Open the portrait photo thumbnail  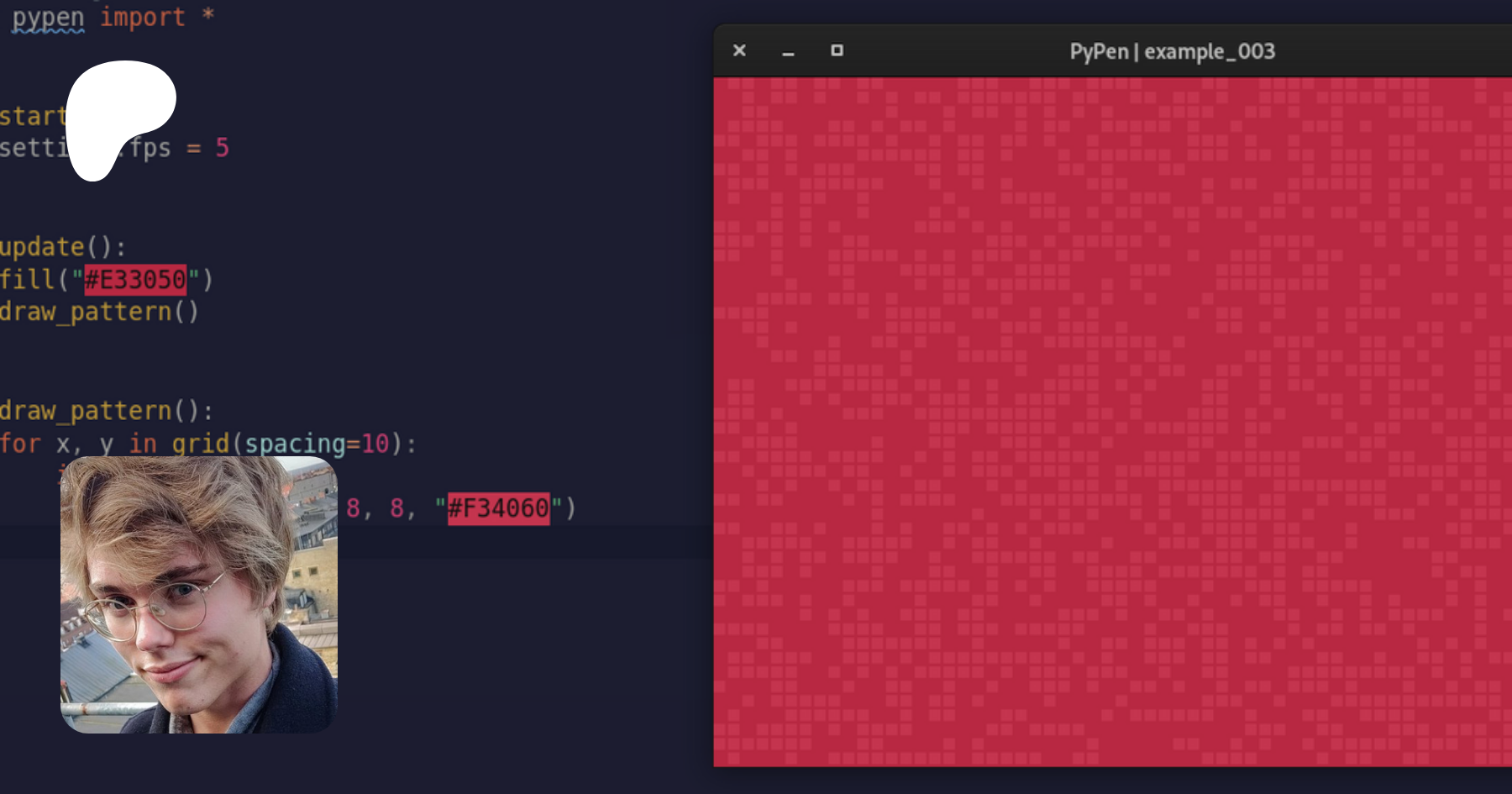(x=199, y=595)
